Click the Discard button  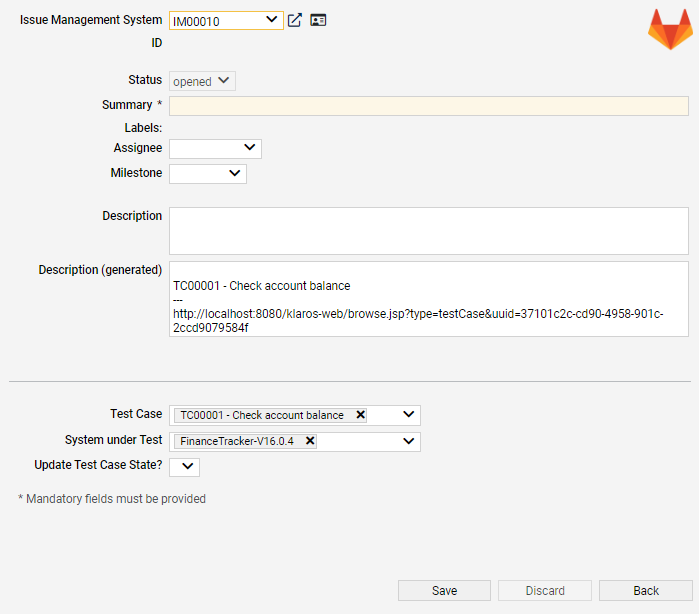545,590
